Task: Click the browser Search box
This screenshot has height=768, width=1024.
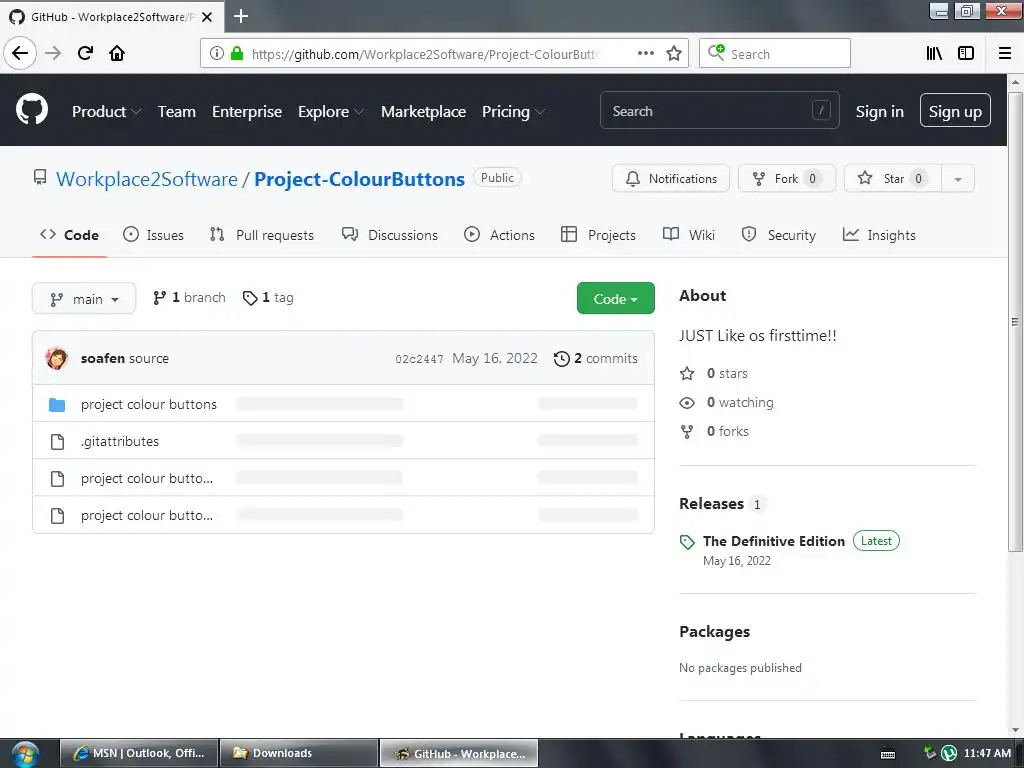Action: 775,54
